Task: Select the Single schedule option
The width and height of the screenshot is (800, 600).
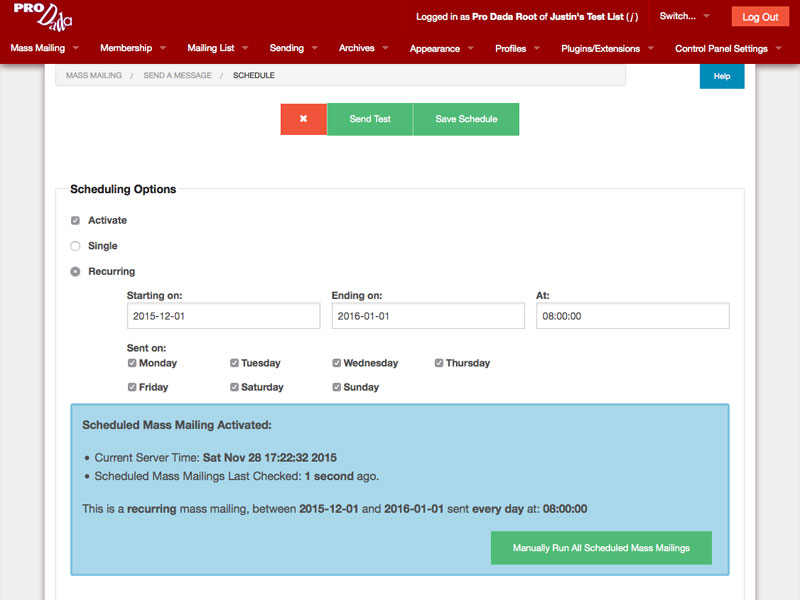Action: click(x=75, y=246)
